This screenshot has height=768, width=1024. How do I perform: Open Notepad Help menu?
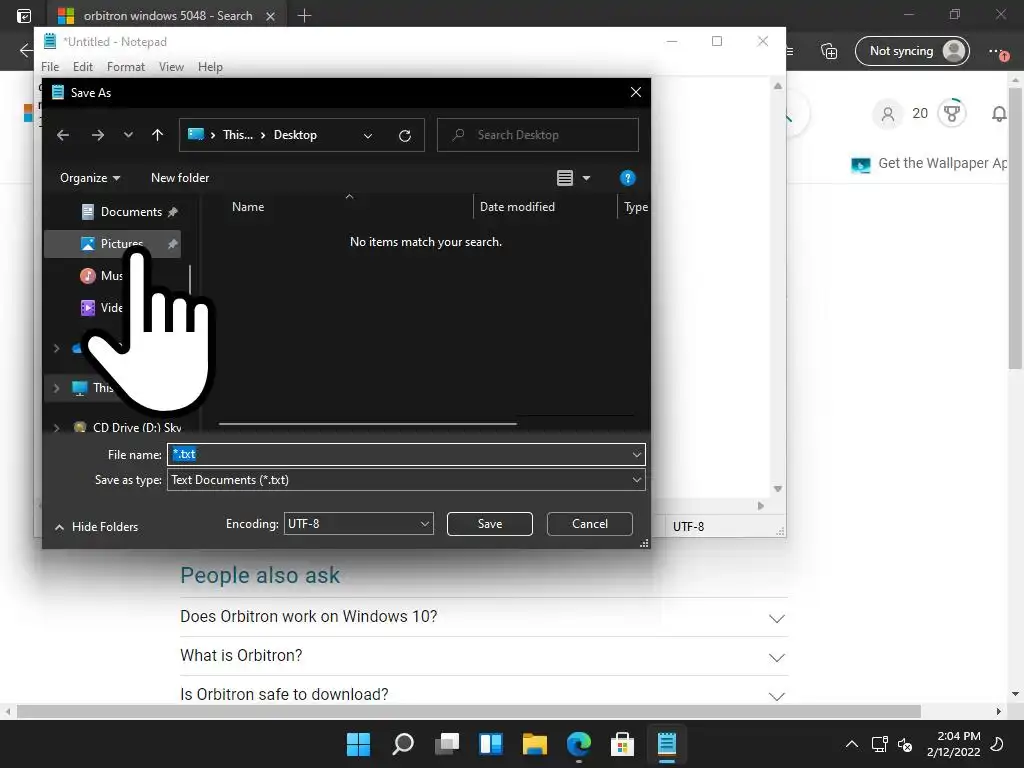click(210, 67)
